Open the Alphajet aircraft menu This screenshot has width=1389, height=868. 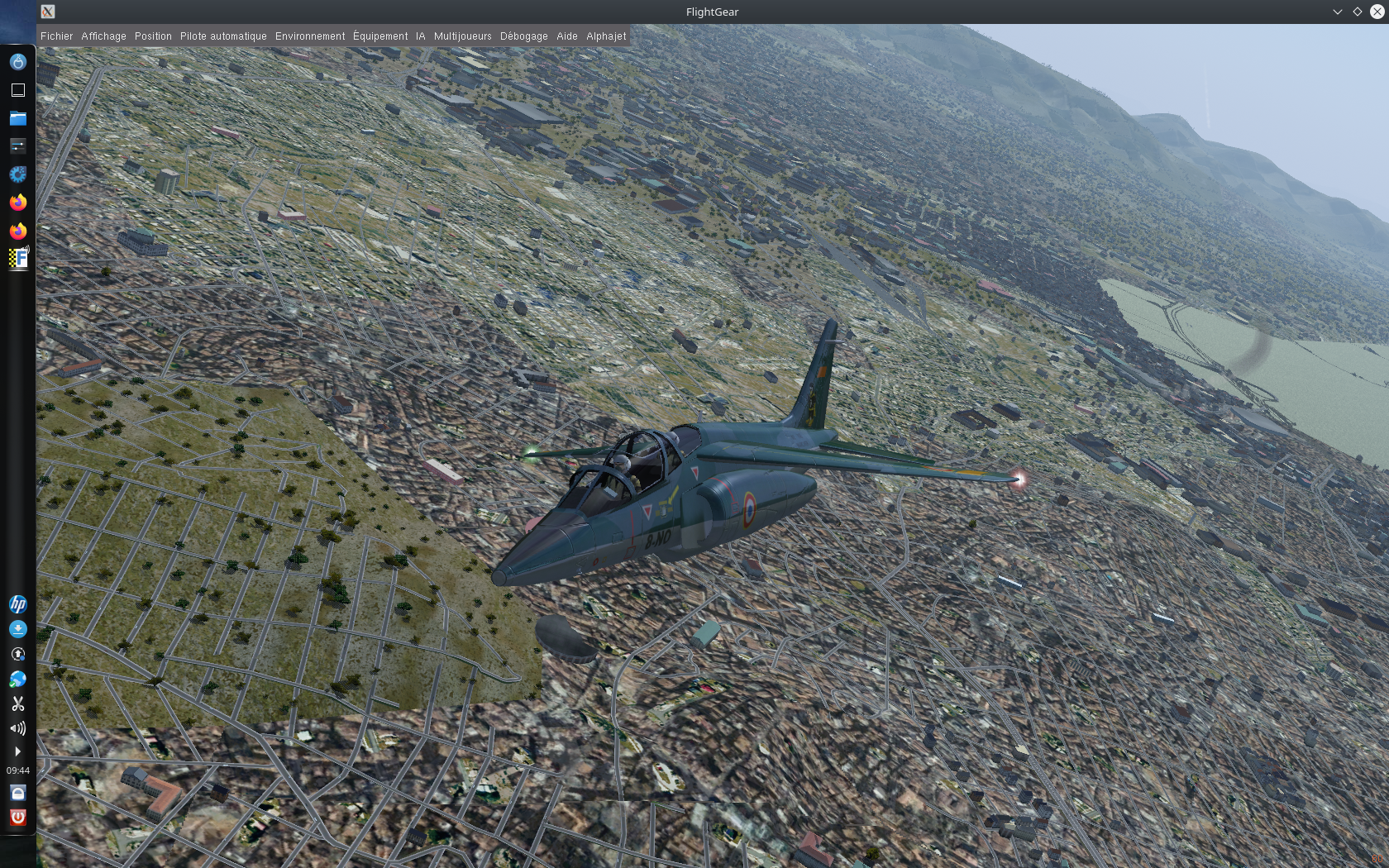tap(606, 36)
